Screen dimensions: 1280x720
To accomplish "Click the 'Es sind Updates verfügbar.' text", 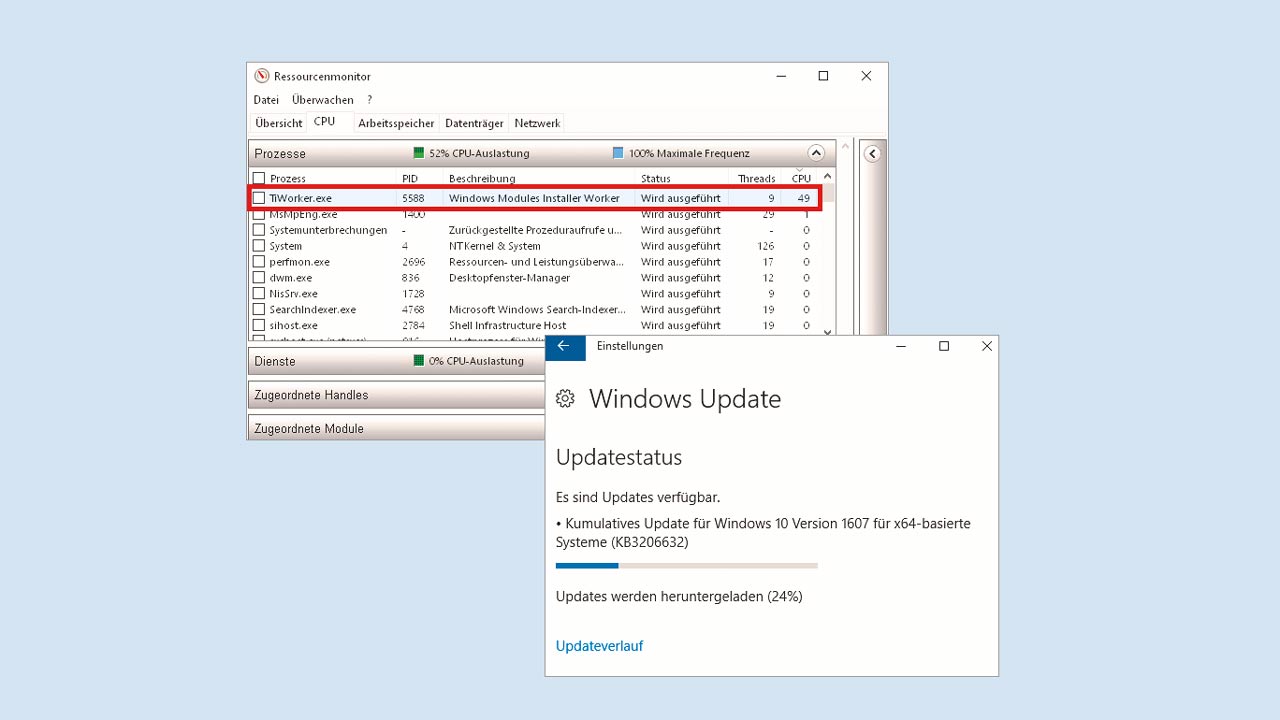I will pos(638,497).
